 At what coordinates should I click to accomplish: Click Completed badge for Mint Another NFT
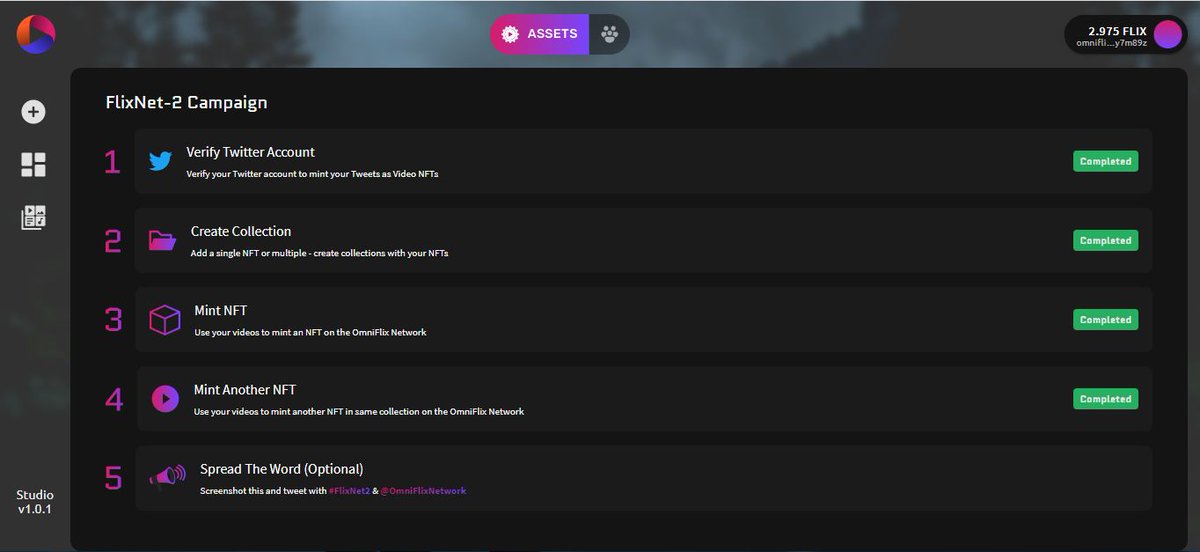click(1105, 399)
